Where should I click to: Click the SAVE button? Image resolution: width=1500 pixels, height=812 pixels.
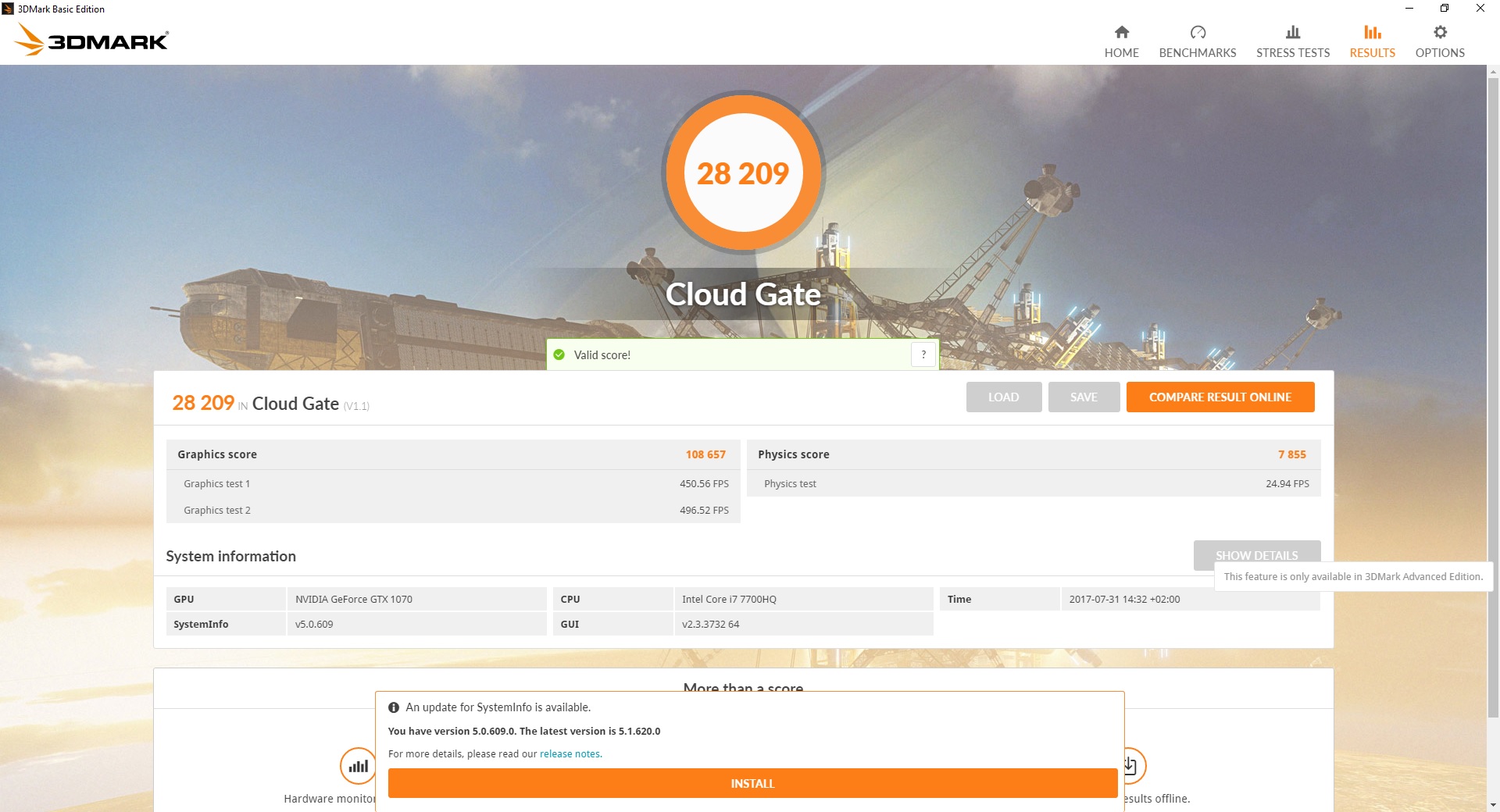(x=1084, y=397)
